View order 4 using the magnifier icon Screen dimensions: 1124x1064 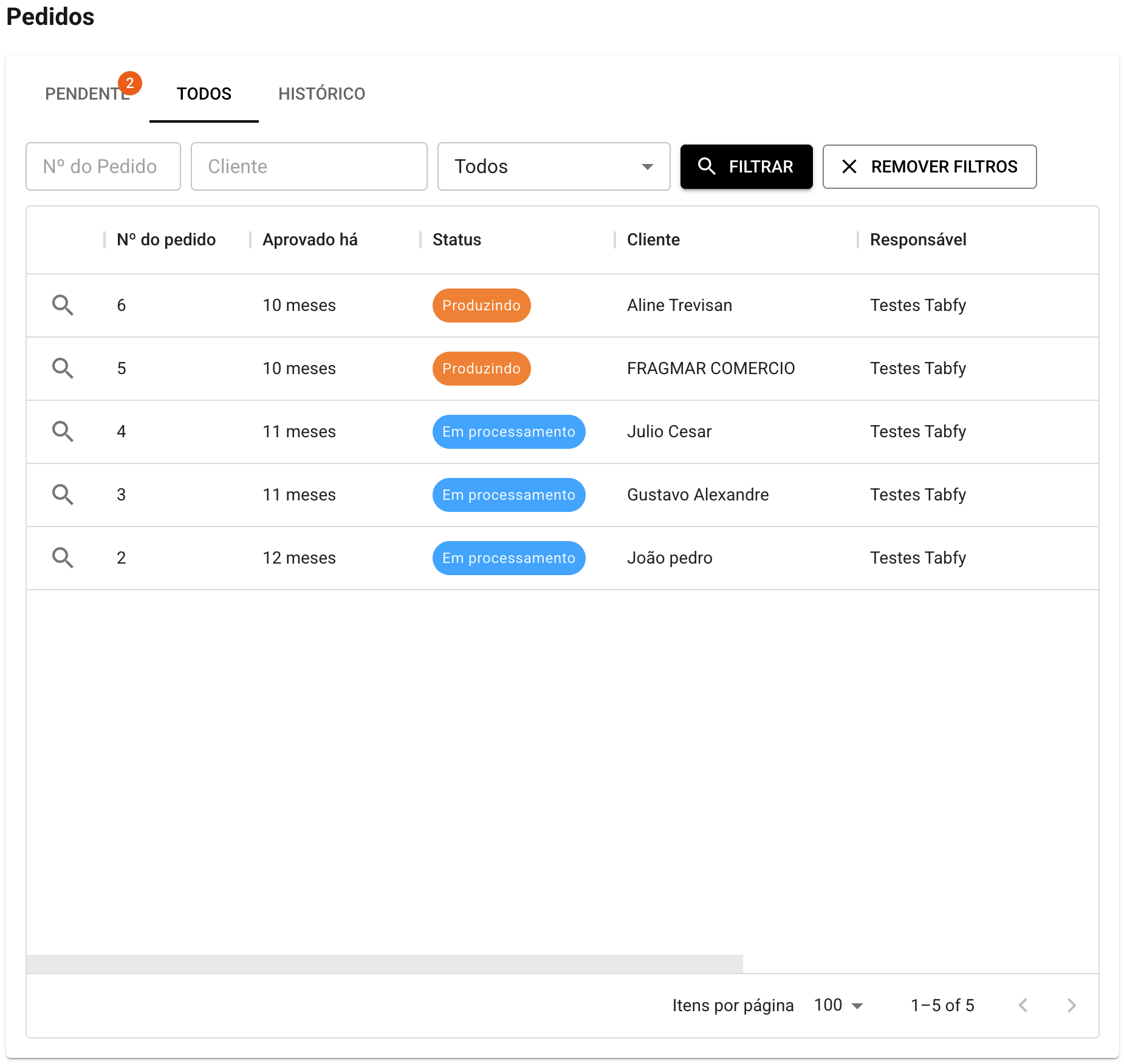[x=63, y=431]
